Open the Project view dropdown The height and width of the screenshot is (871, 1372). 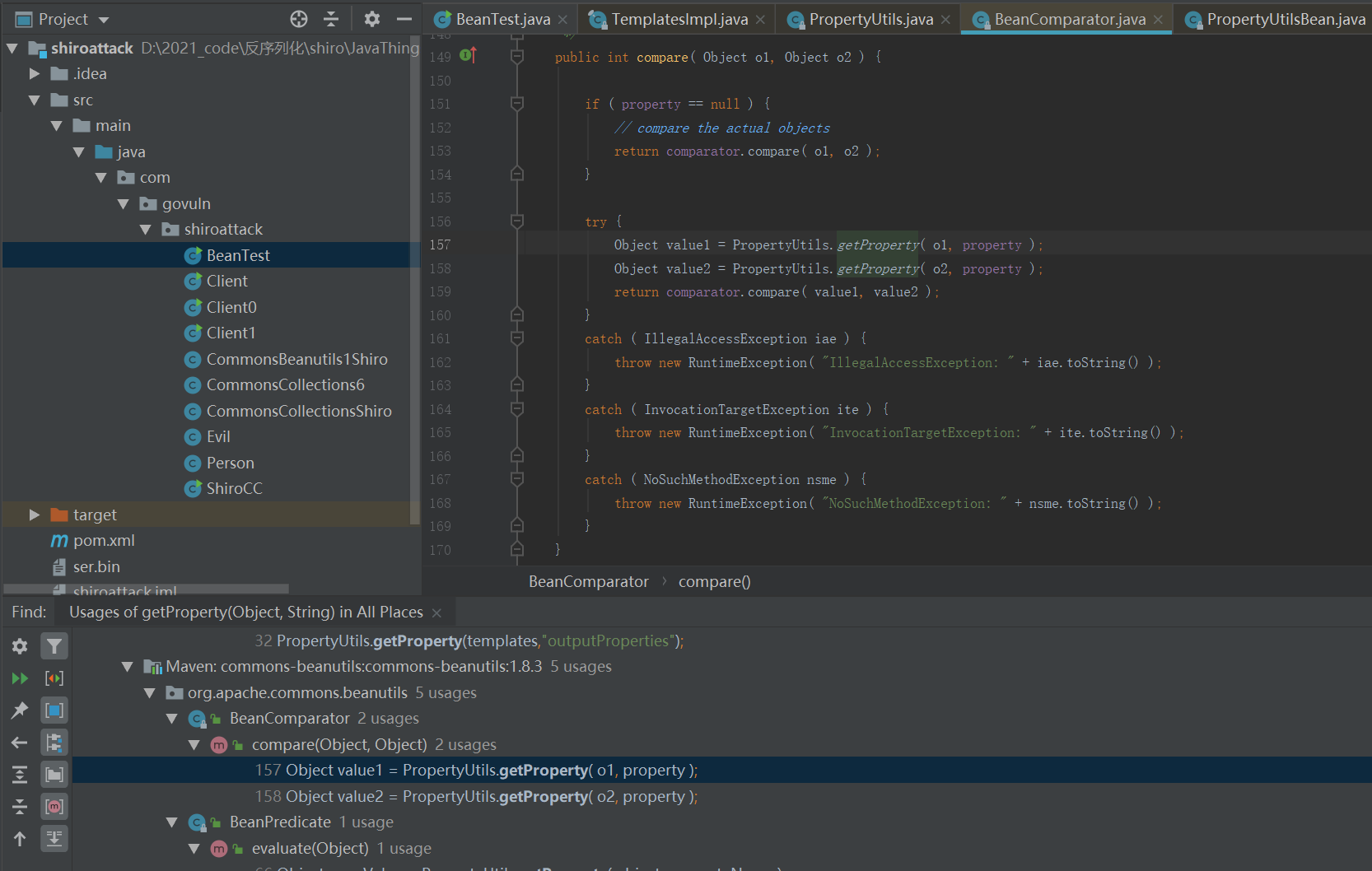click(104, 20)
